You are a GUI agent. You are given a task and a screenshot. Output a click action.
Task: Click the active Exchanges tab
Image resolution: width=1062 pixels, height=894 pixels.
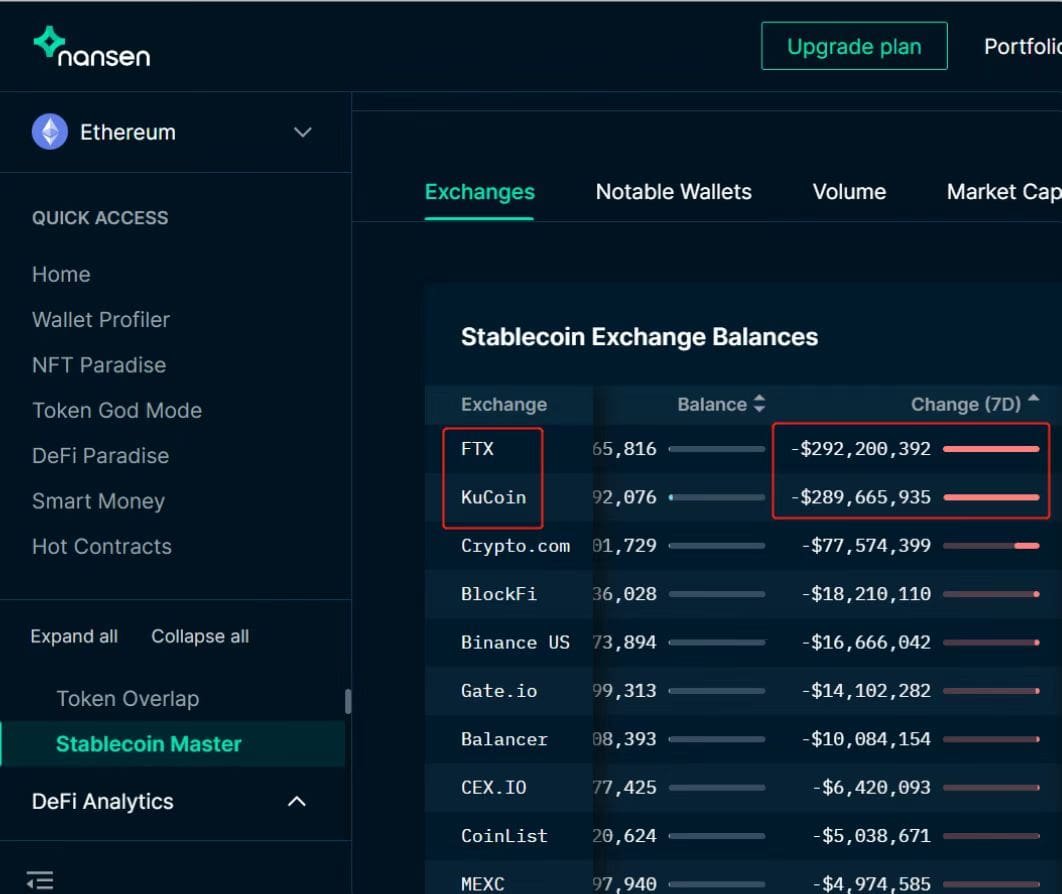tap(479, 191)
